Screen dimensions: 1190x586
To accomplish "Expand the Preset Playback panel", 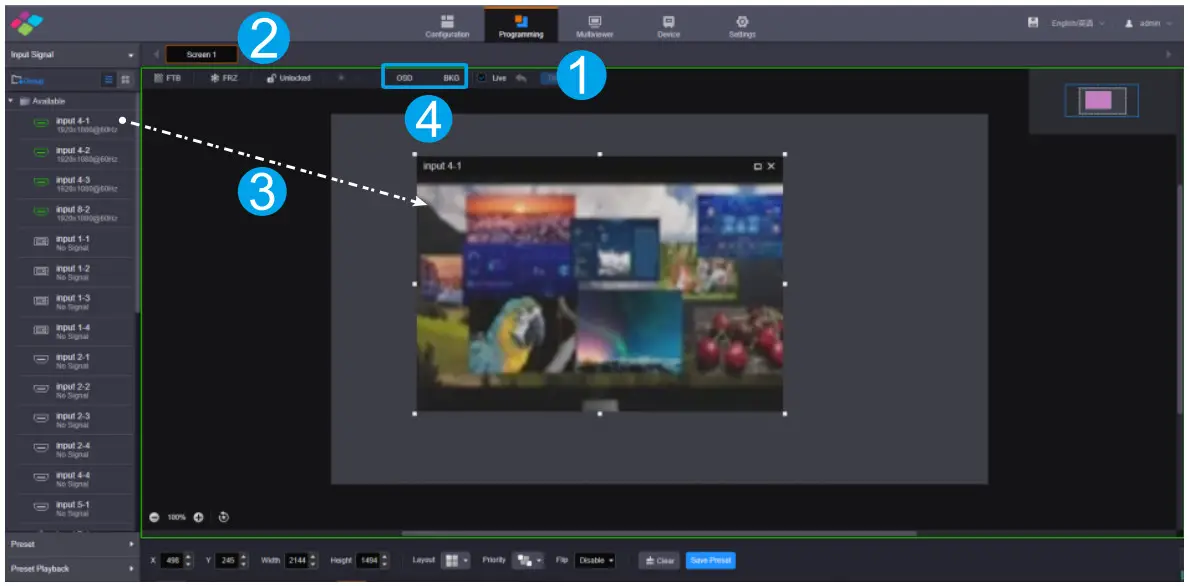I will coord(71,569).
